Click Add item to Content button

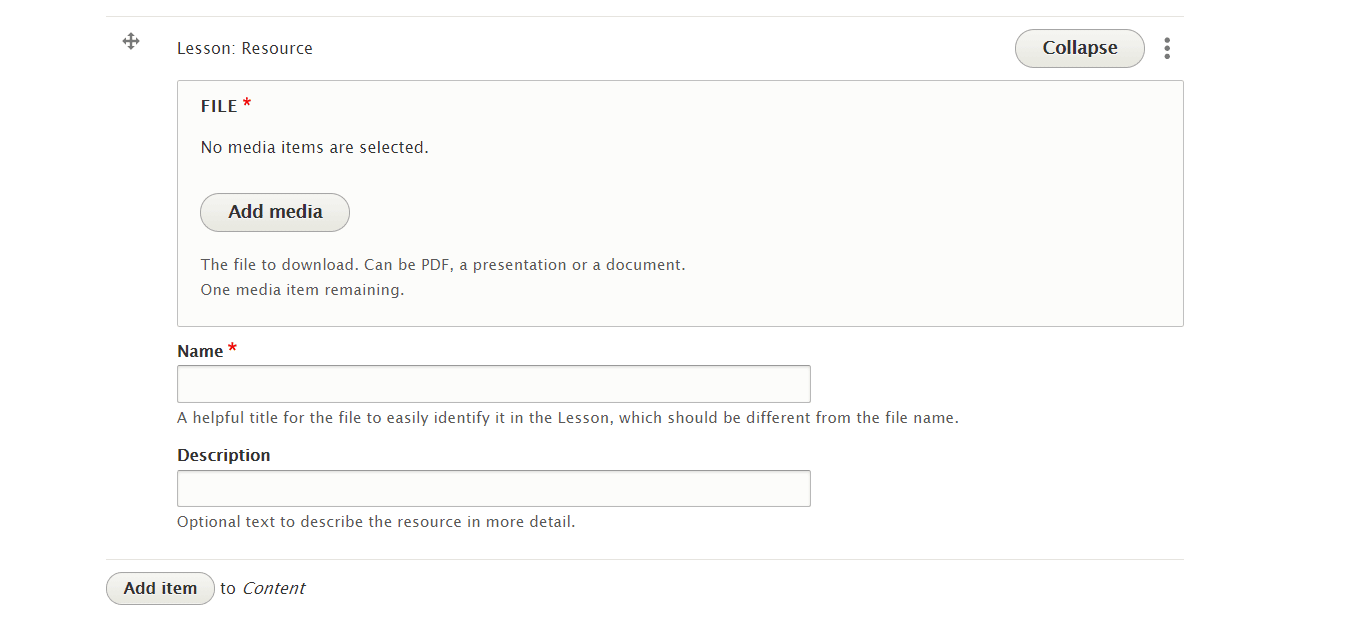pos(160,588)
